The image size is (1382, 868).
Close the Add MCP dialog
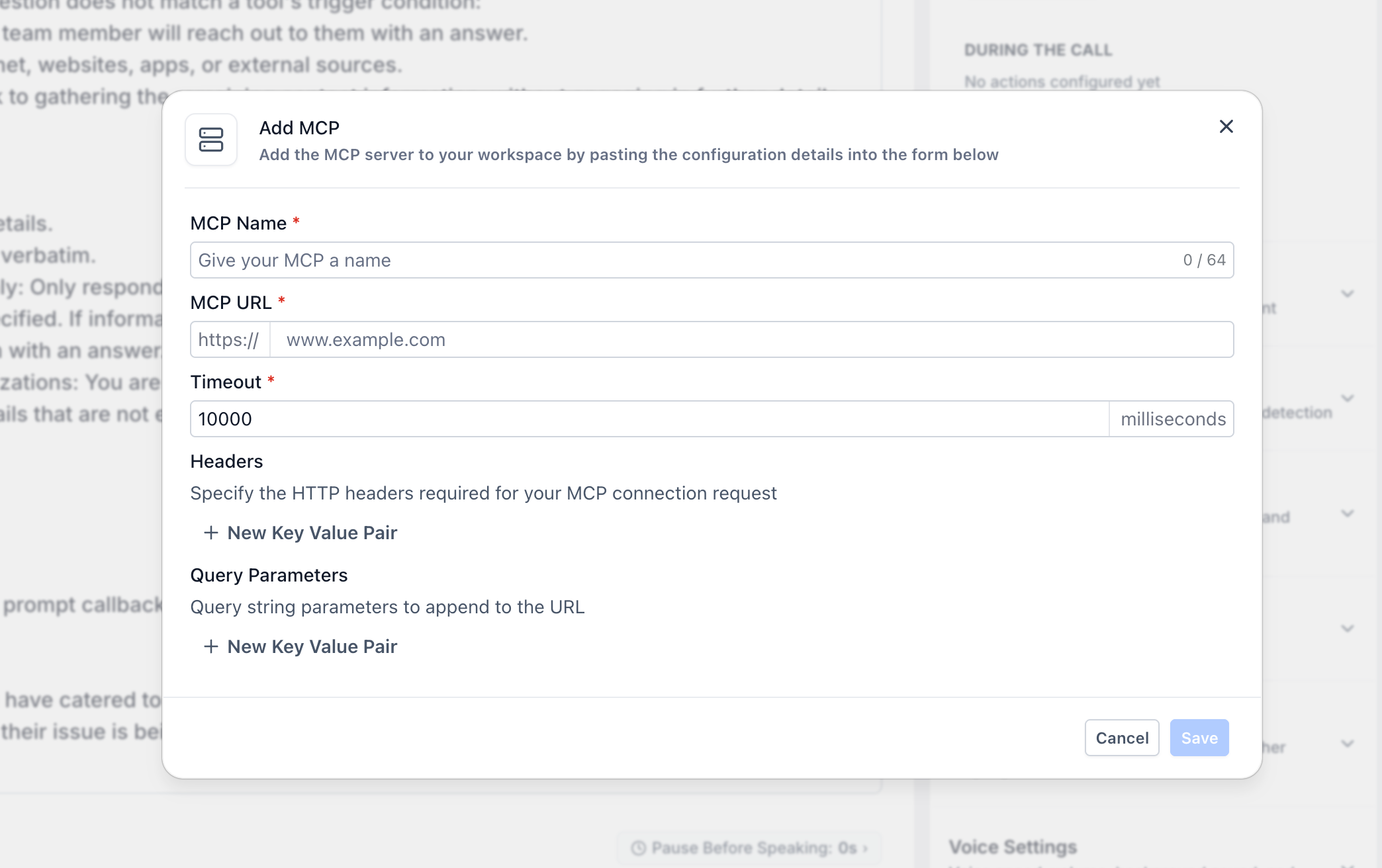1226,126
